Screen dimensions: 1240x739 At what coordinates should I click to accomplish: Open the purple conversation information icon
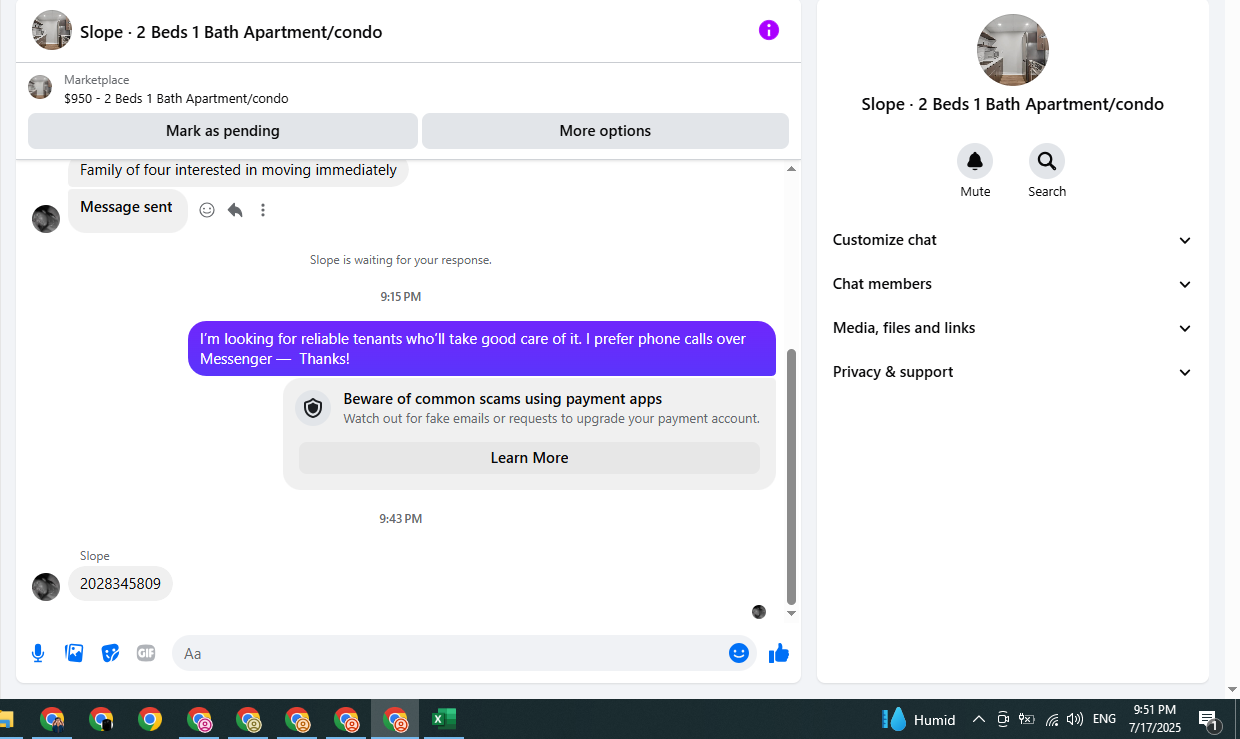tap(768, 30)
